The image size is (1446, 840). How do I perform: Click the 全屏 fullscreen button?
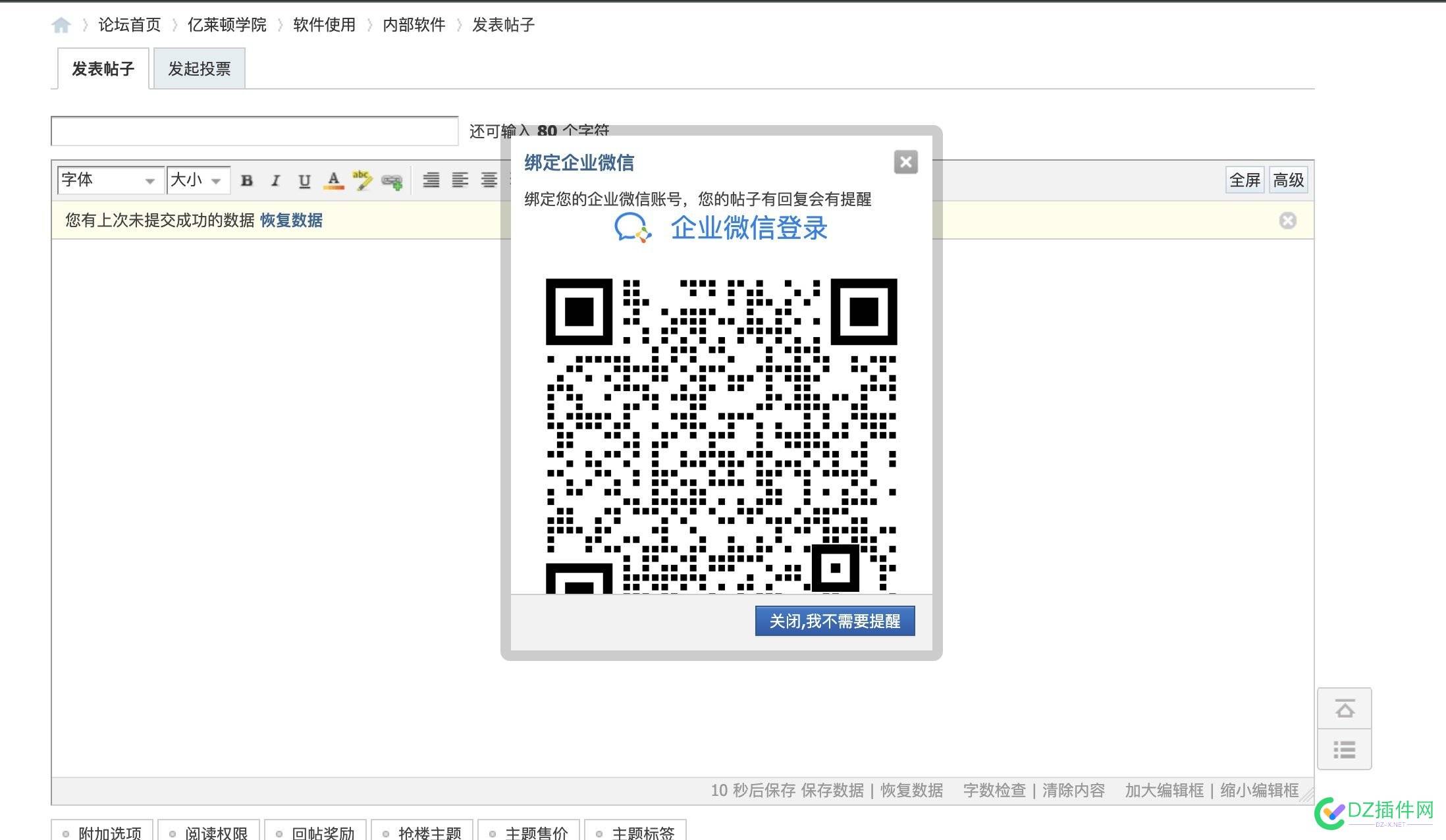pos(1245,180)
